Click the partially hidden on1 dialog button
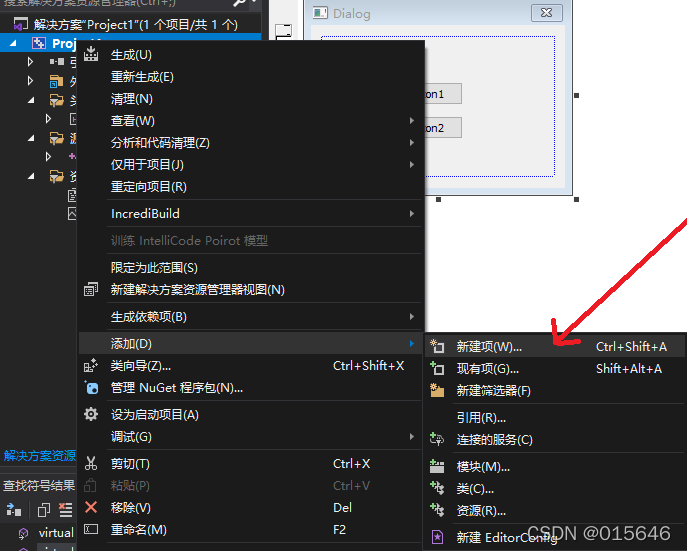Viewport: 687px width, 551px height. click(443, 94)
